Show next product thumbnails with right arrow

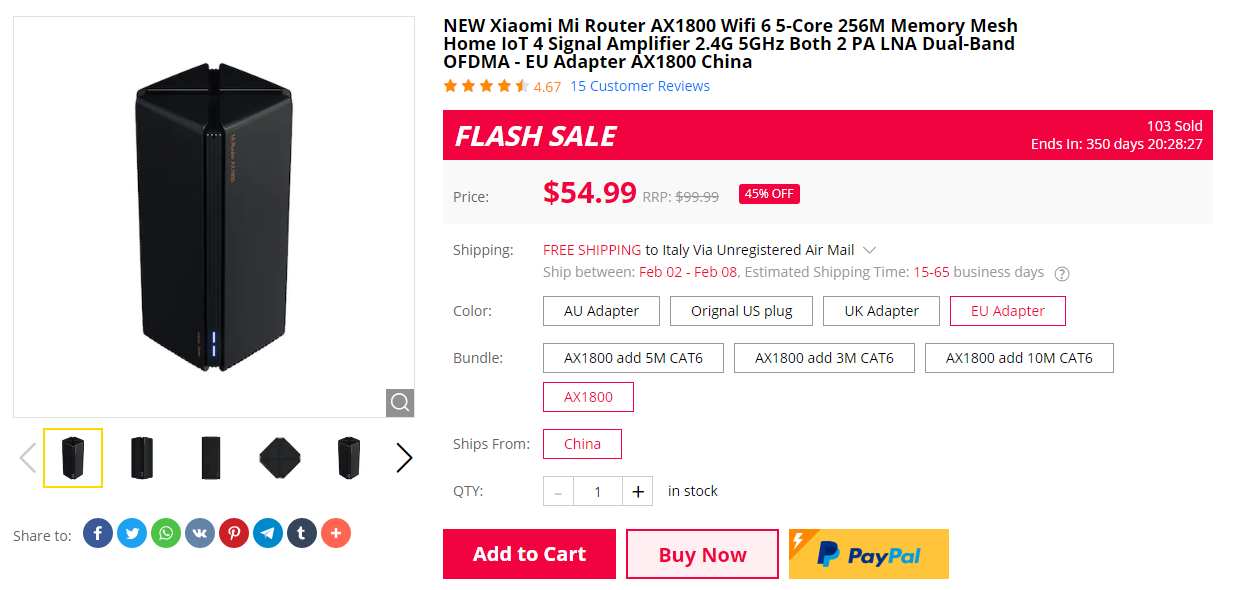[404, 457]
